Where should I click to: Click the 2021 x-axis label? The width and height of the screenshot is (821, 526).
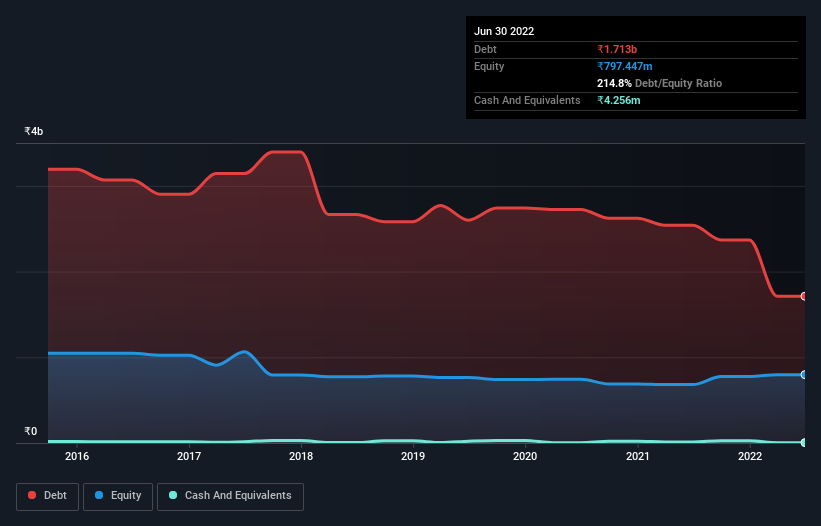(x=638, y=456)
